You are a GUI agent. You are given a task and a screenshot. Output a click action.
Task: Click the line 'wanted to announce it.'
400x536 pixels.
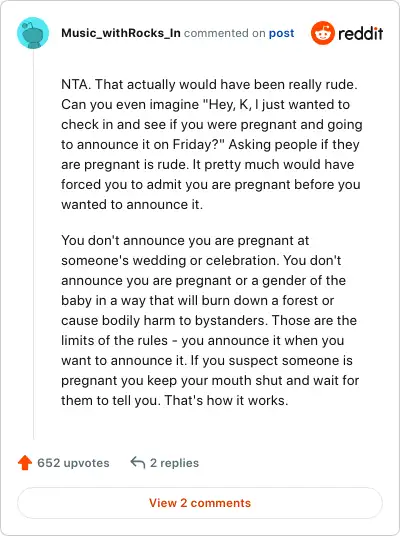132,204
